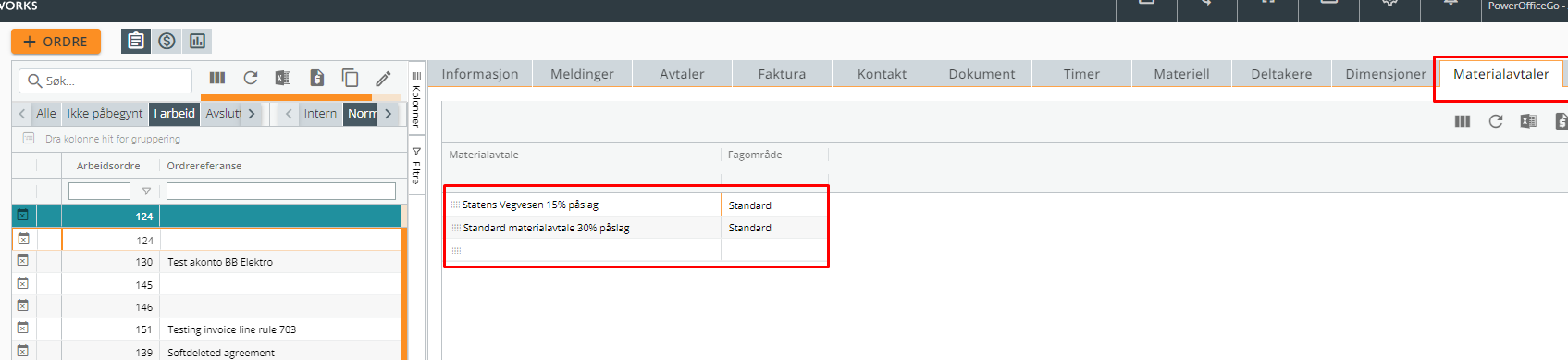Edit selected order with pencil icon
This screenshot has width=1568, height=360.
pyautogui.click(x=383, y=78)
